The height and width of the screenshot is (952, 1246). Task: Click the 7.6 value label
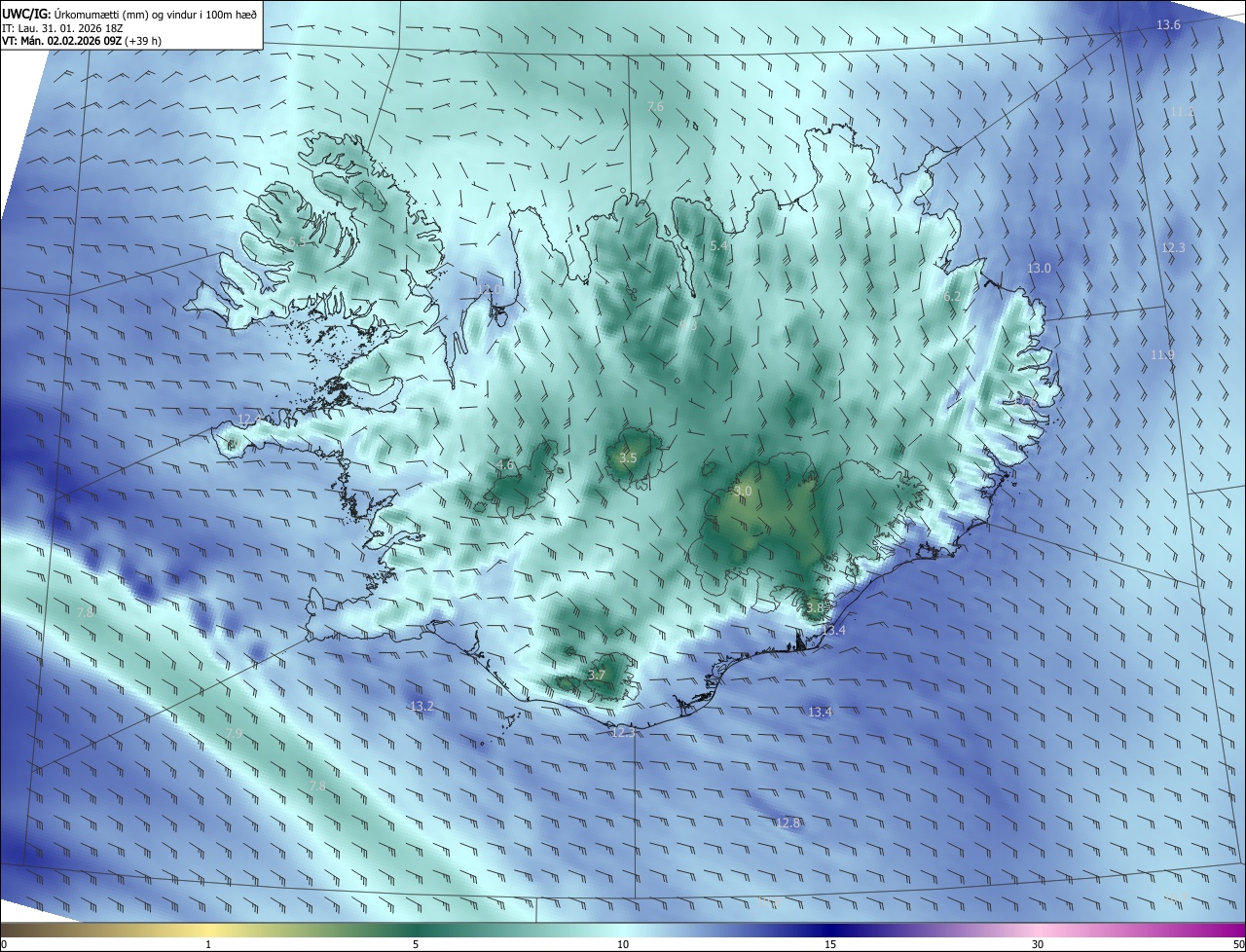point(655,106)
